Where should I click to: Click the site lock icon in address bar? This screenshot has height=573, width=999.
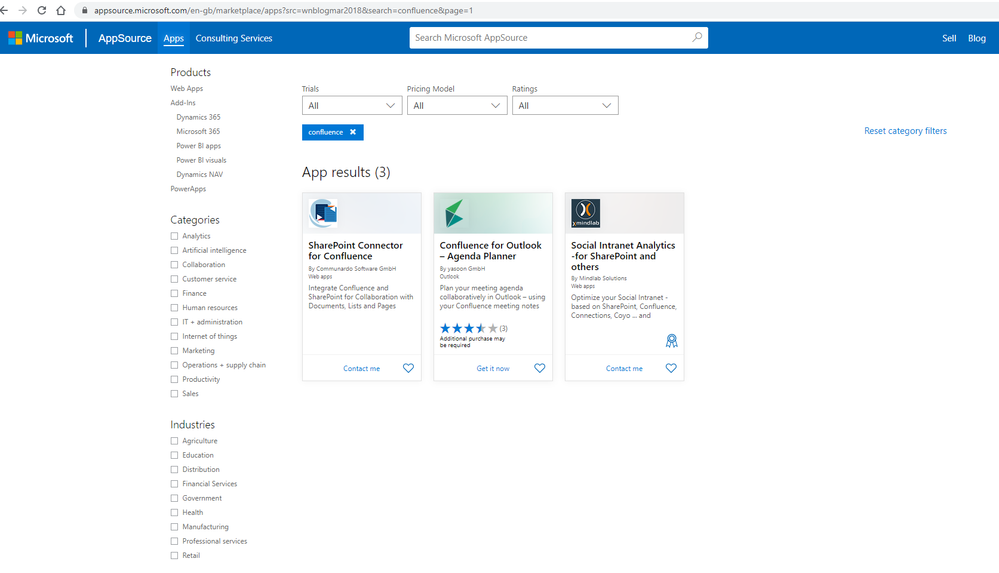point(85,11)
